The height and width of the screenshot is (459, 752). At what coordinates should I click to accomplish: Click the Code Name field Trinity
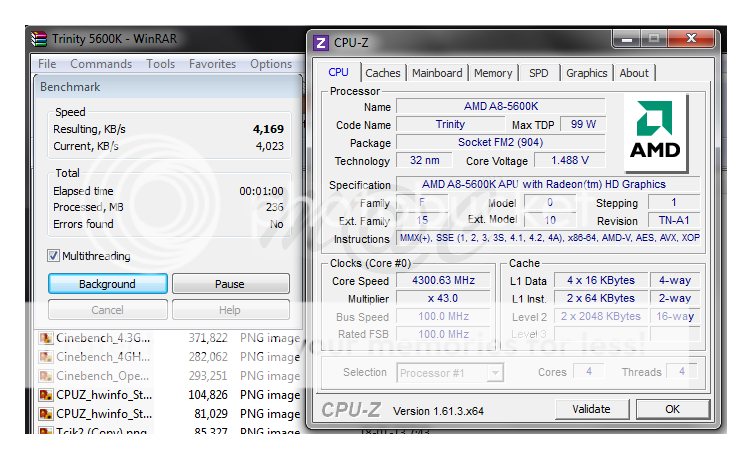click(x=450, y=124)
